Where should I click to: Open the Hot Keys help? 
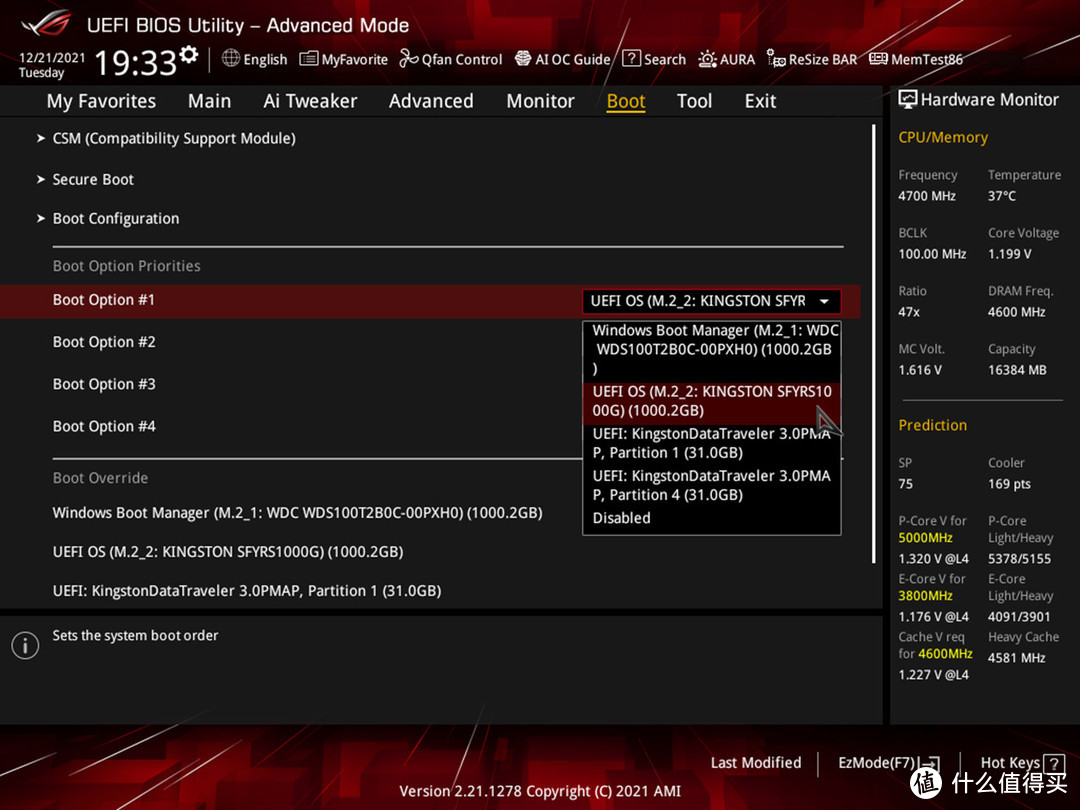pos(1022,762)
